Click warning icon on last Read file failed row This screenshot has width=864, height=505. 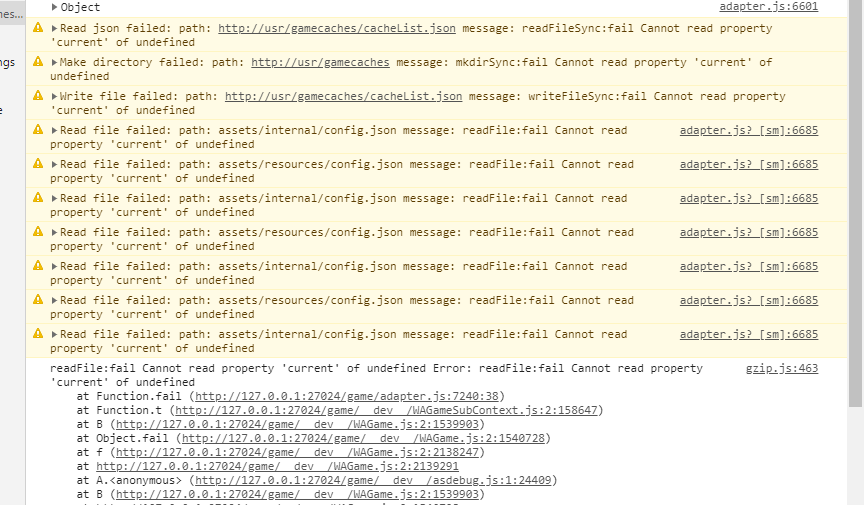coord(38,334)
